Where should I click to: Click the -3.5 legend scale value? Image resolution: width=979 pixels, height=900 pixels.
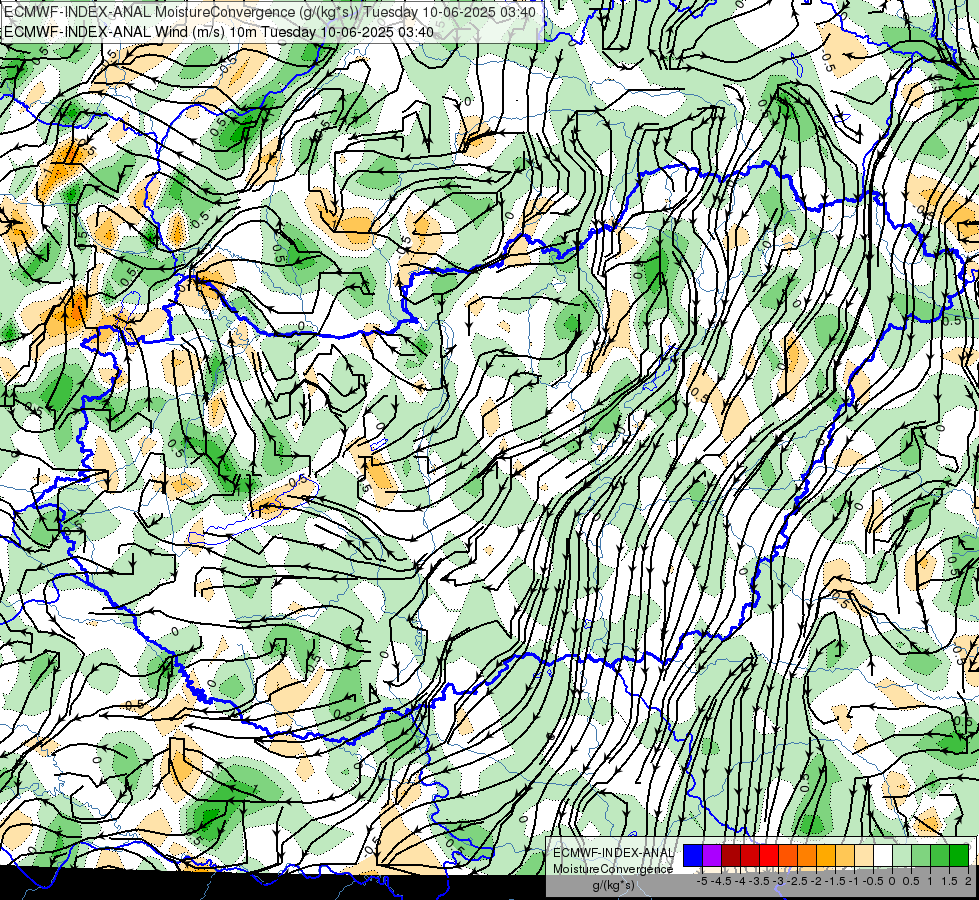click(759, 881)
